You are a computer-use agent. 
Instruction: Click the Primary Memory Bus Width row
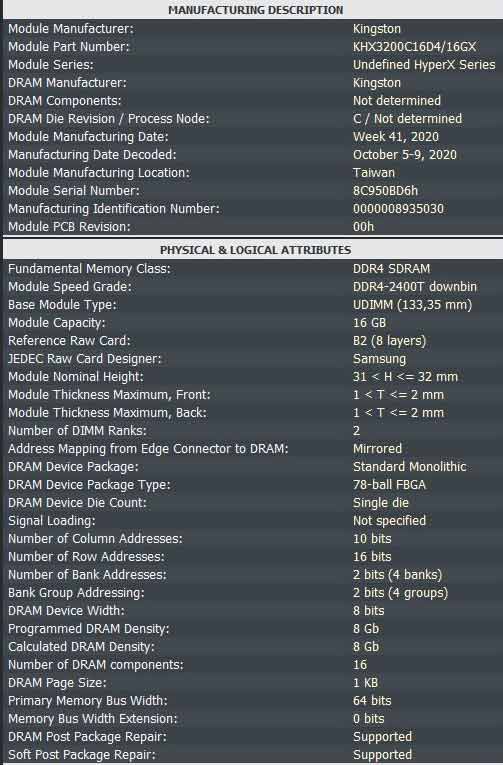253,701
